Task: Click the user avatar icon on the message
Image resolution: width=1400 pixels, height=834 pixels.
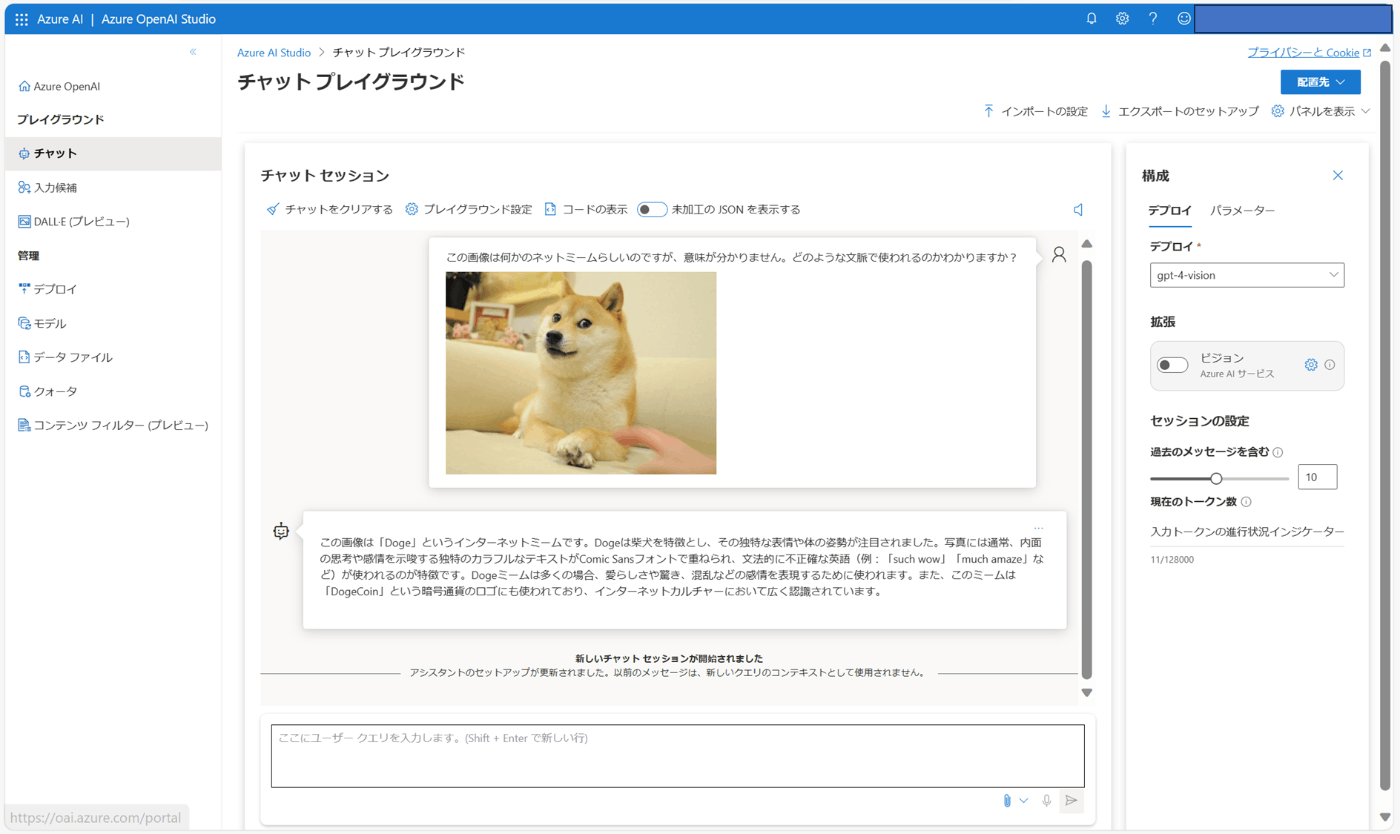Action: 1059,255
